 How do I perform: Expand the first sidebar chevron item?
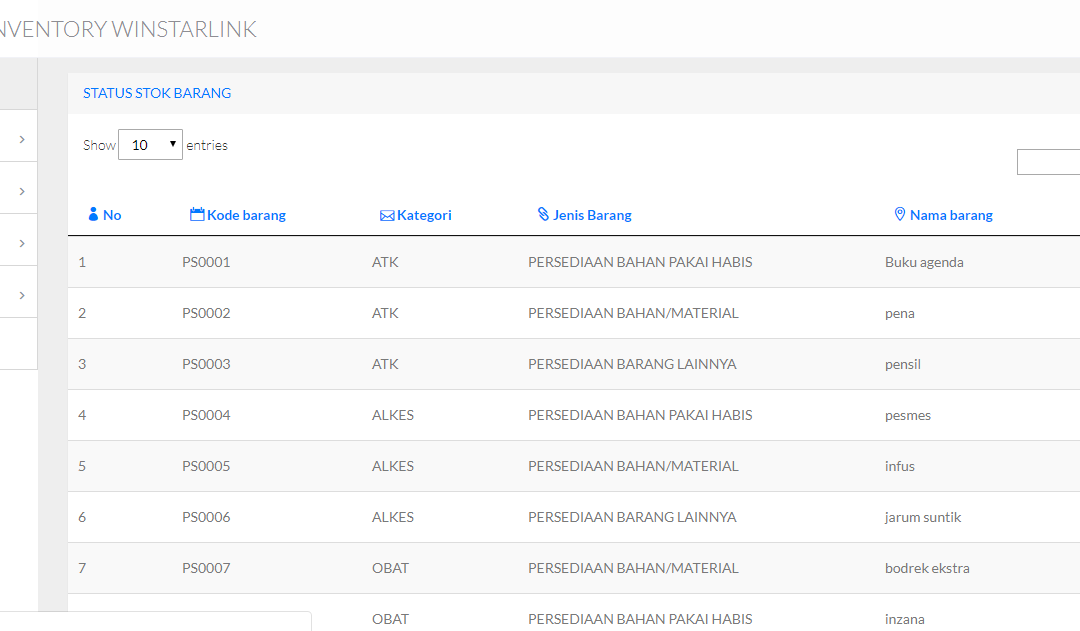[22, 139]
